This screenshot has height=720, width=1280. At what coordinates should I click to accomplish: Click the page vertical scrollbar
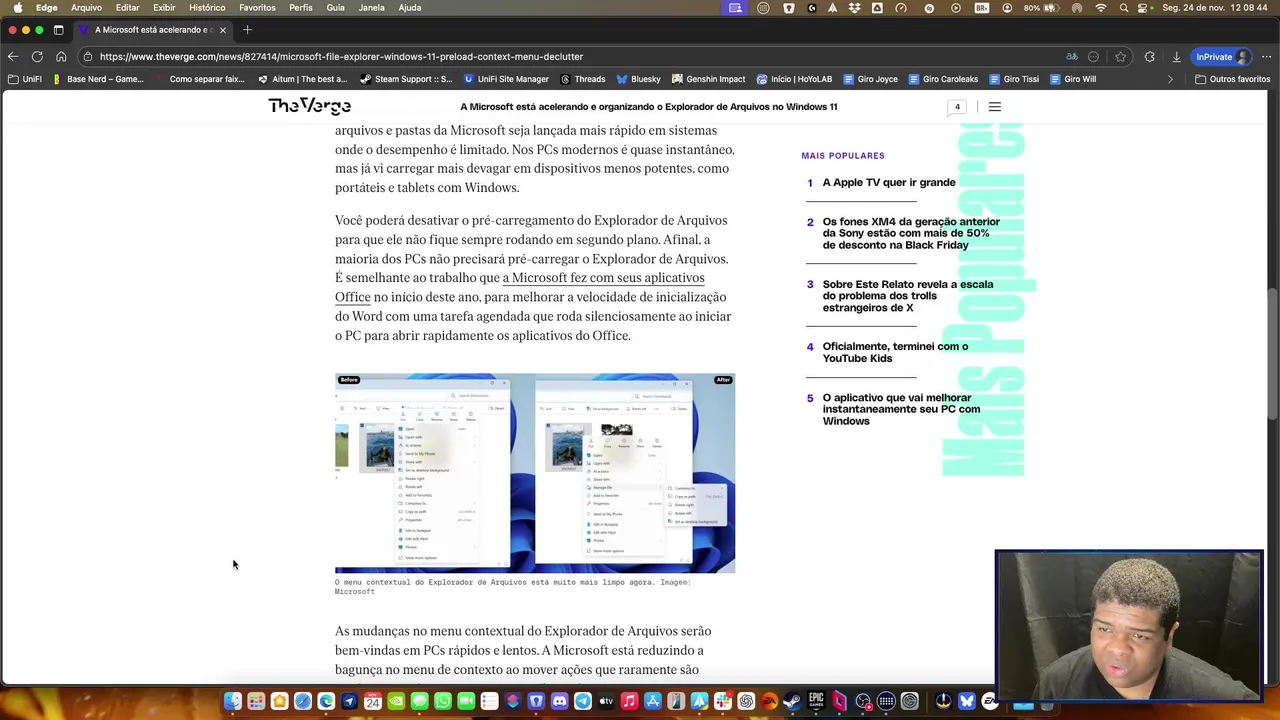pos(1273,355)
